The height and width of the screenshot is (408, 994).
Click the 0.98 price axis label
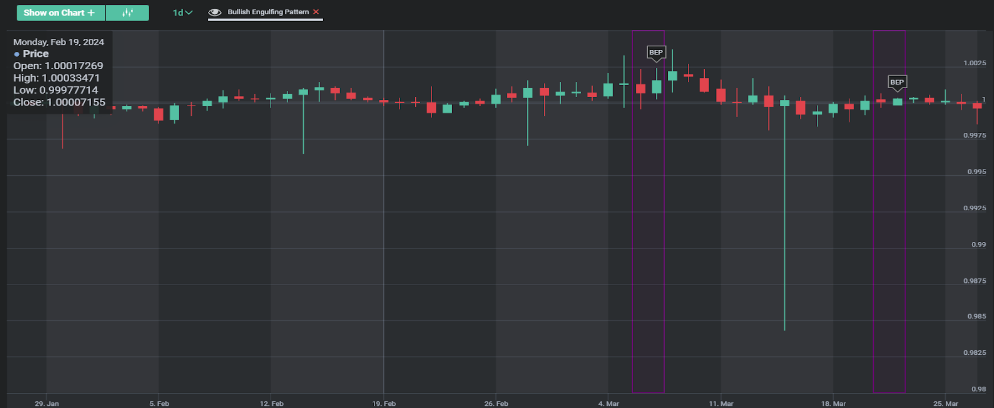coord(979,389)
